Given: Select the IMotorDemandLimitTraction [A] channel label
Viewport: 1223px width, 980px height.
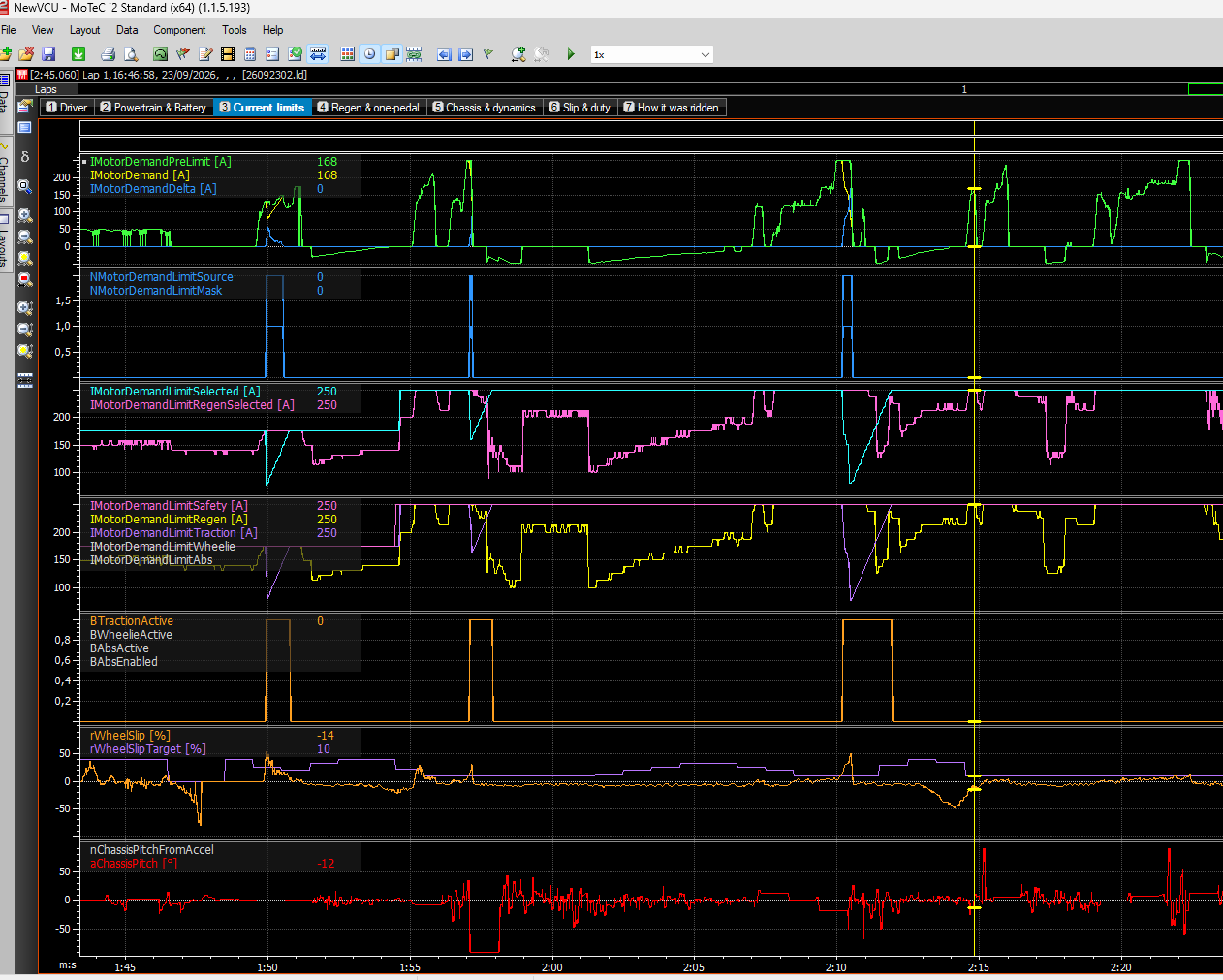Looking at the screenshot, I should coord(173,533).
